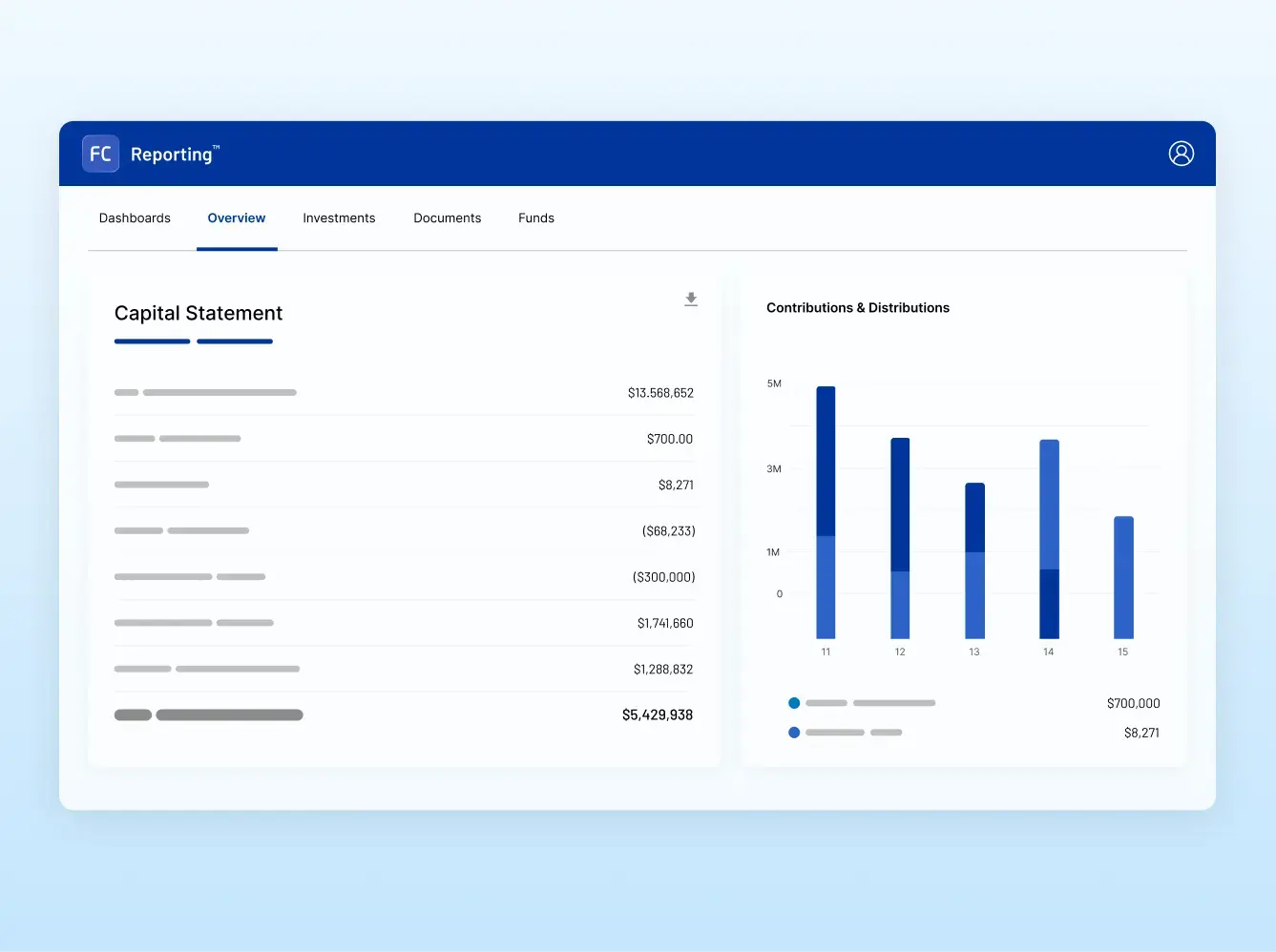
Task: Click the light-blue bar above label 15
Action: coord(1122,577)
